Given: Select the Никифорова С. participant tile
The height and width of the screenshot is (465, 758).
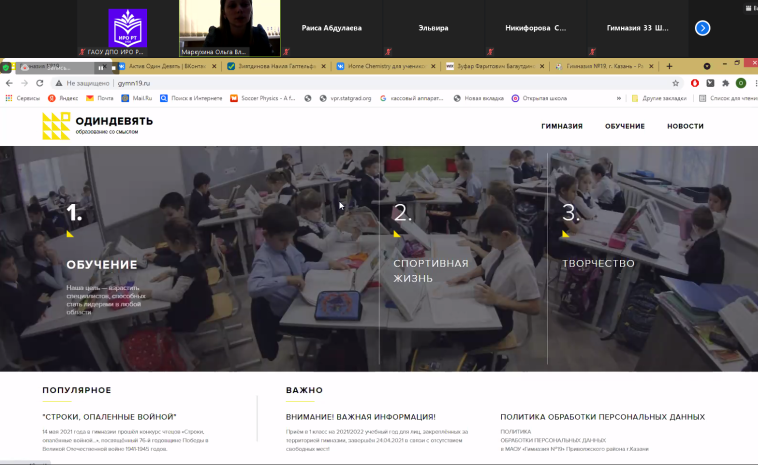Looking at the screenshot, I should pyautogui.click(x=536, y=28).
